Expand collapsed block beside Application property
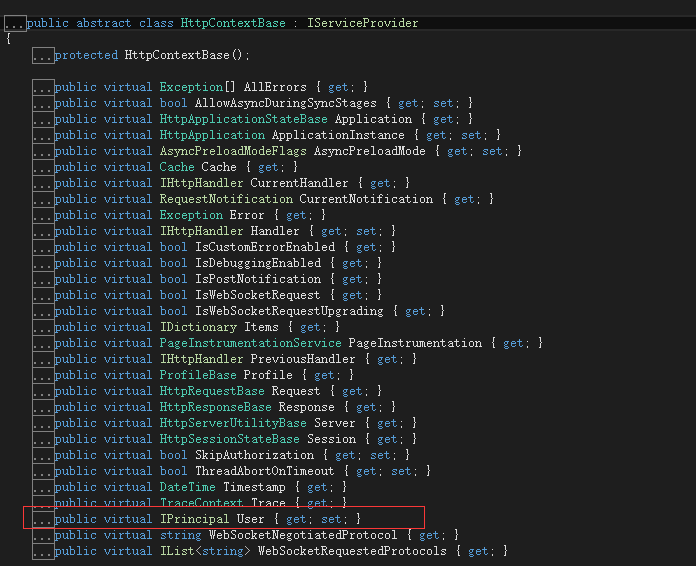Image resolution: width=696 pixels, height=566 pixels. coord(43,120)
